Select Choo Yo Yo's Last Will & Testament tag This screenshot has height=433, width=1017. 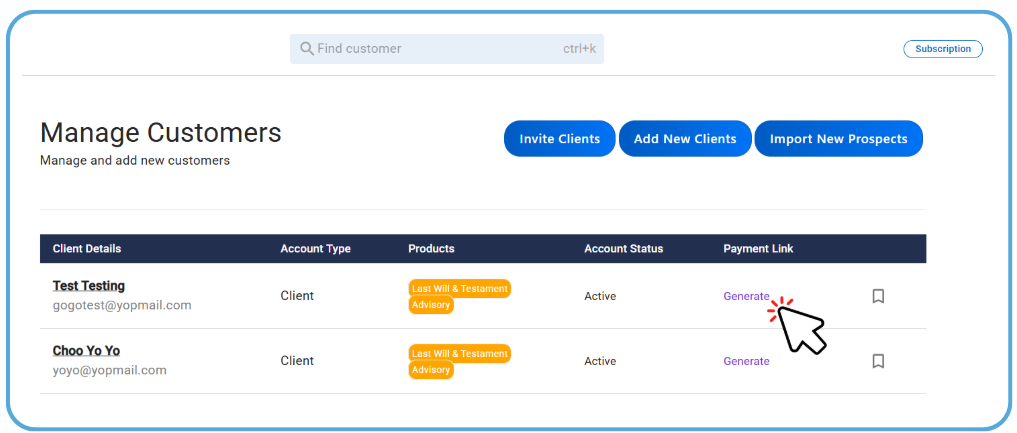pos(459,353)
